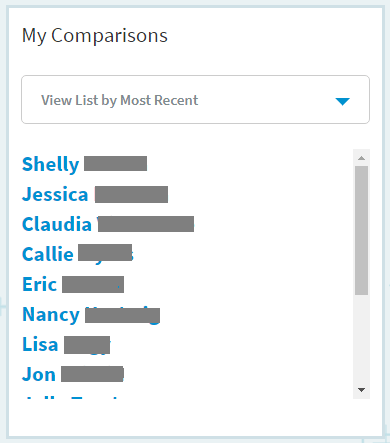Choose Jon in the comparisons list
This screenshot has width=390, height=444.
tap(73, 374)
